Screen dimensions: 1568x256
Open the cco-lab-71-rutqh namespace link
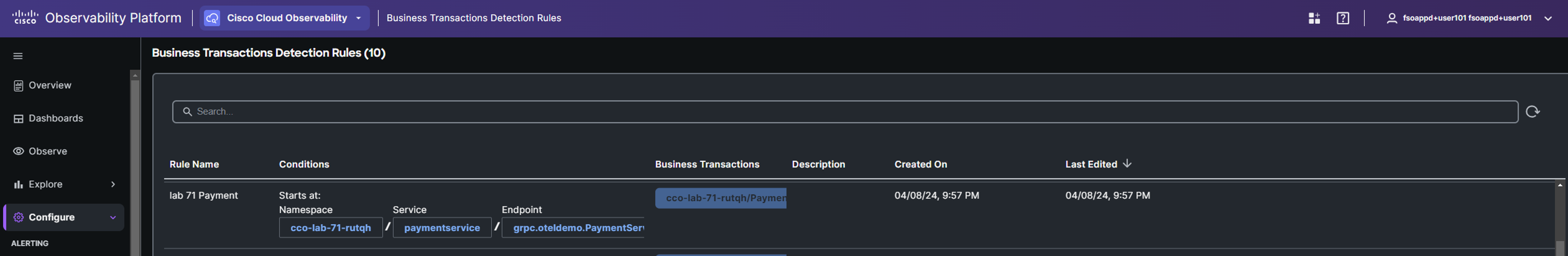[x=330, y=228]
